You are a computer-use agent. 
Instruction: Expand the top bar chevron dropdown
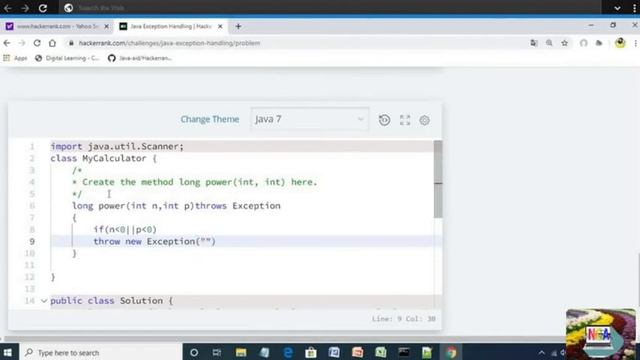click(x=617, y=8)
